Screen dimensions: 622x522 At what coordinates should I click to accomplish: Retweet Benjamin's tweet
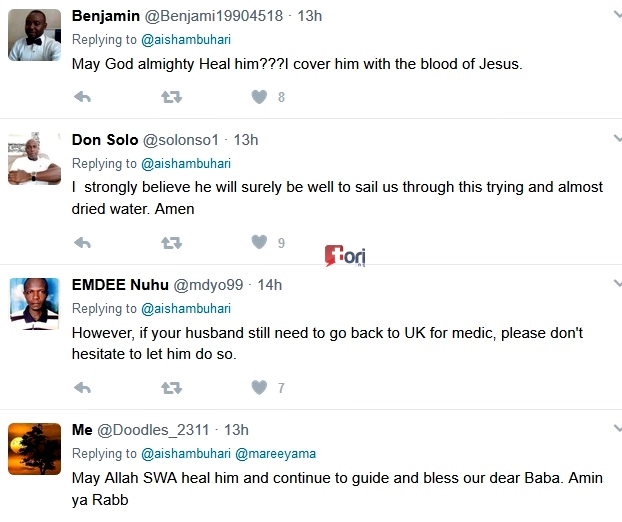click(171, 97)
